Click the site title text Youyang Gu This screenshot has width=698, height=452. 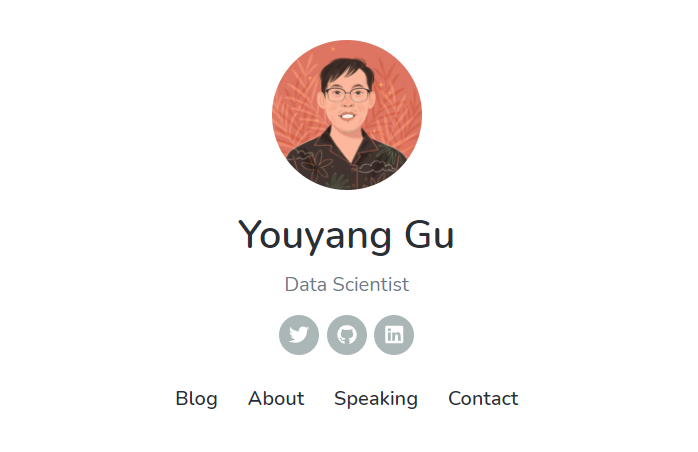pos(346,236)
